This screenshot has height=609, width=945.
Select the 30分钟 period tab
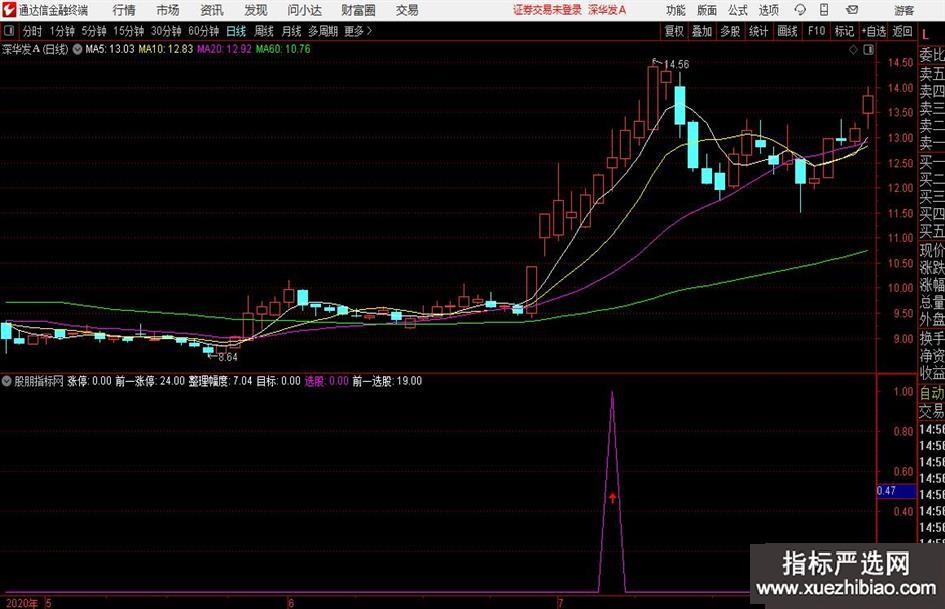pos(166,31)
